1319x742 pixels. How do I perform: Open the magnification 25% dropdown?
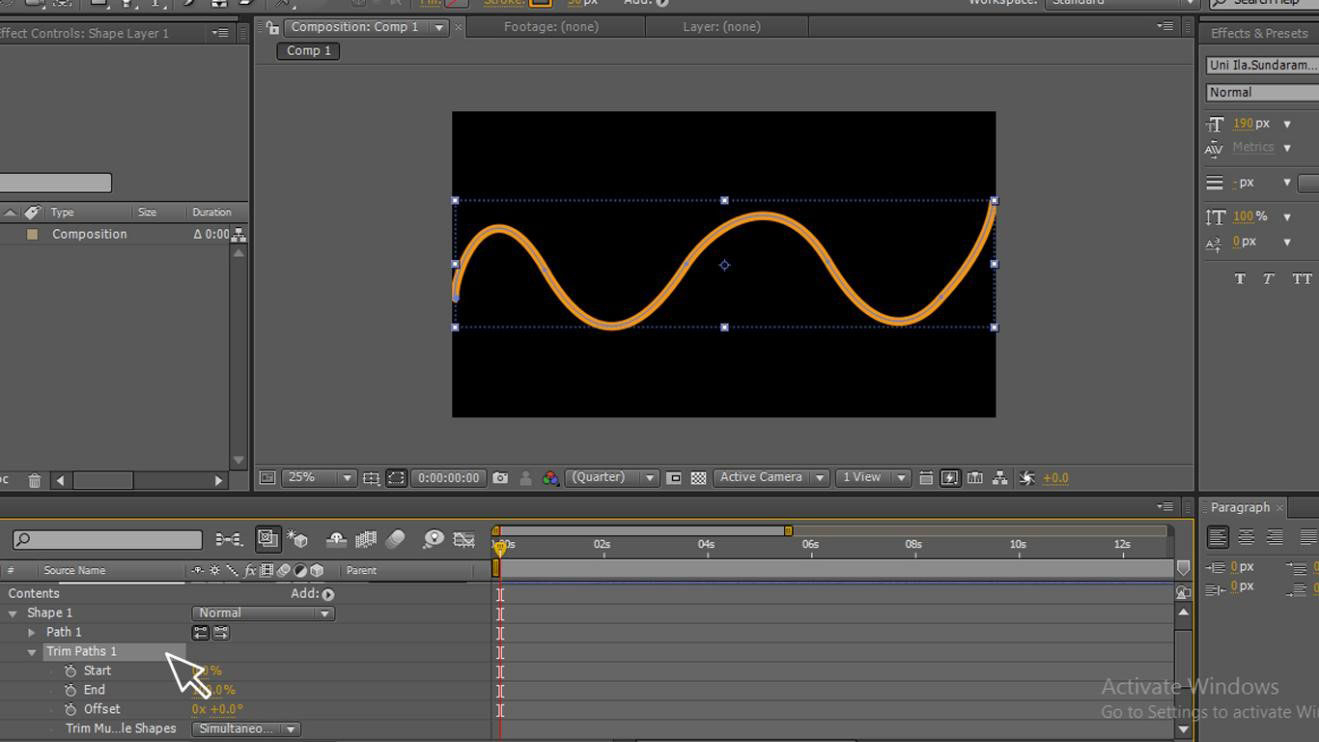click(319, 478)
